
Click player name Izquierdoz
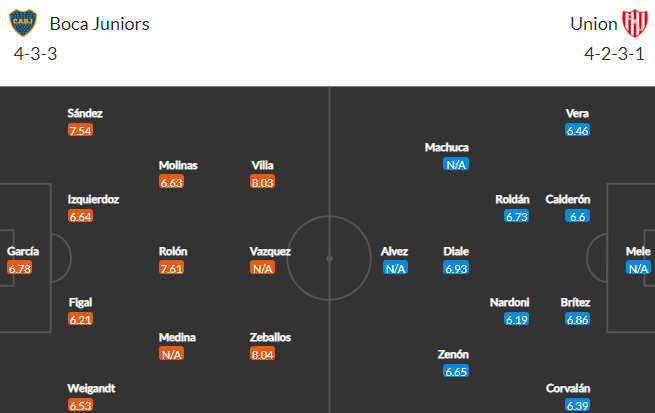(93, 200)
